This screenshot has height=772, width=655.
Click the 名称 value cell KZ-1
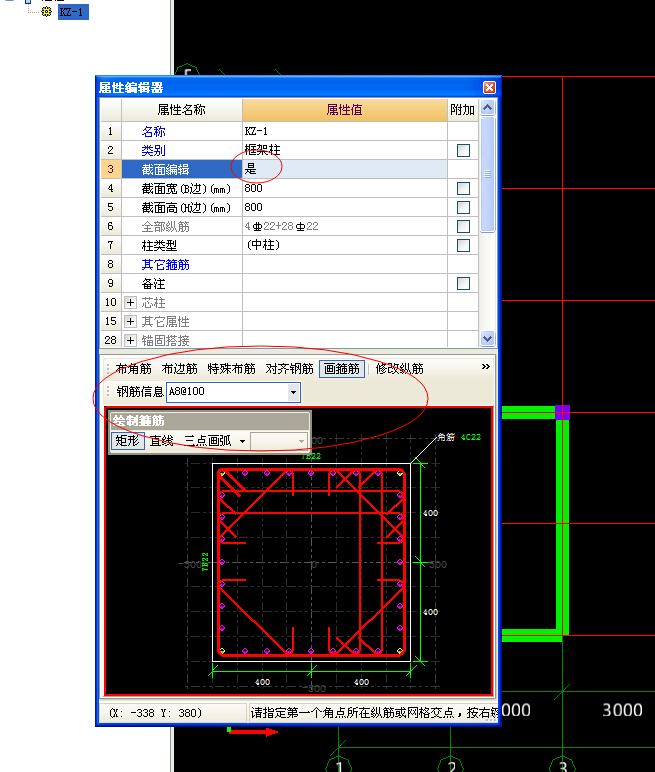pyautogui.click(x=345, y=131)
